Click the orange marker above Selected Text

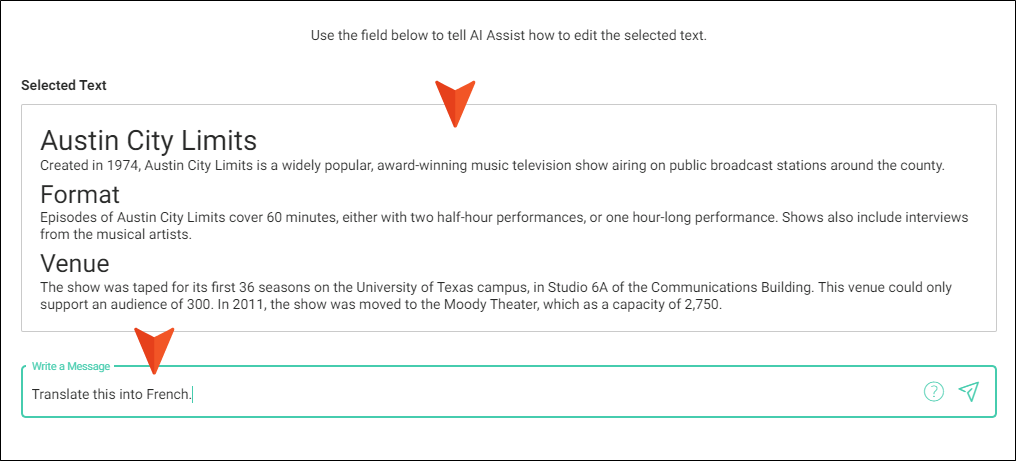point(455,103)
